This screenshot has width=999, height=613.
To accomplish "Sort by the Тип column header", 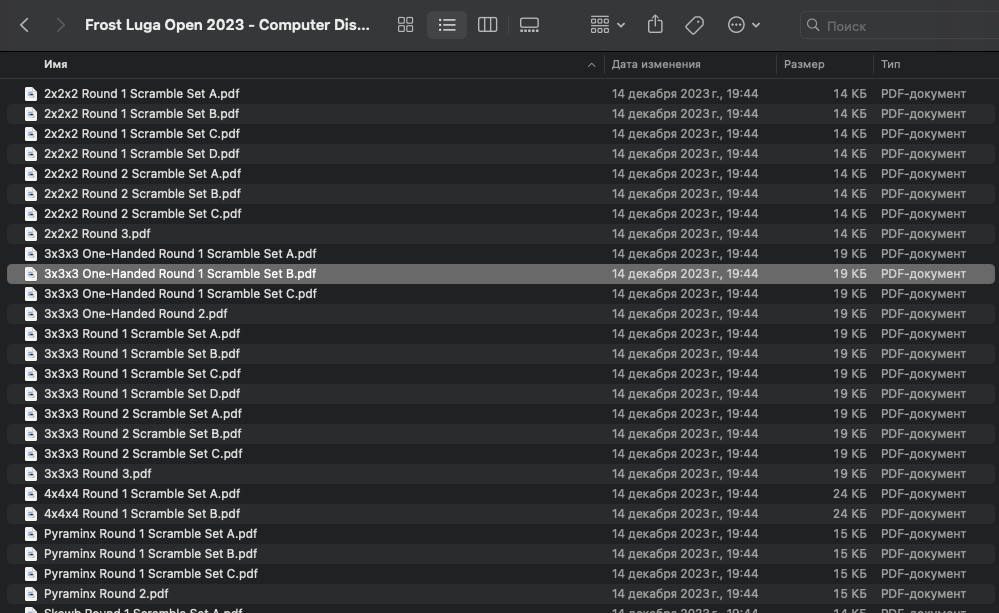I will pos(890,64).
